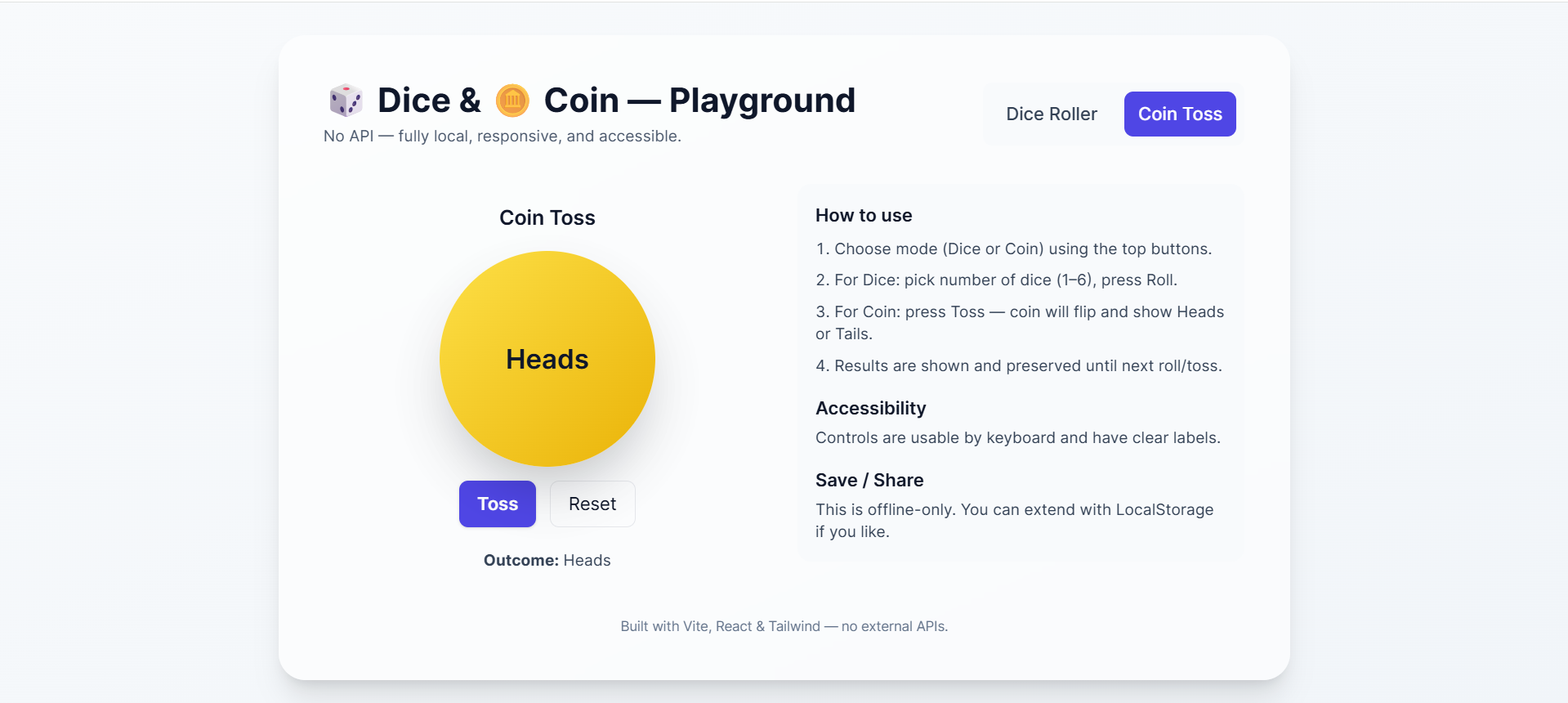Click Reset to clear the outcome

(592, 504)
